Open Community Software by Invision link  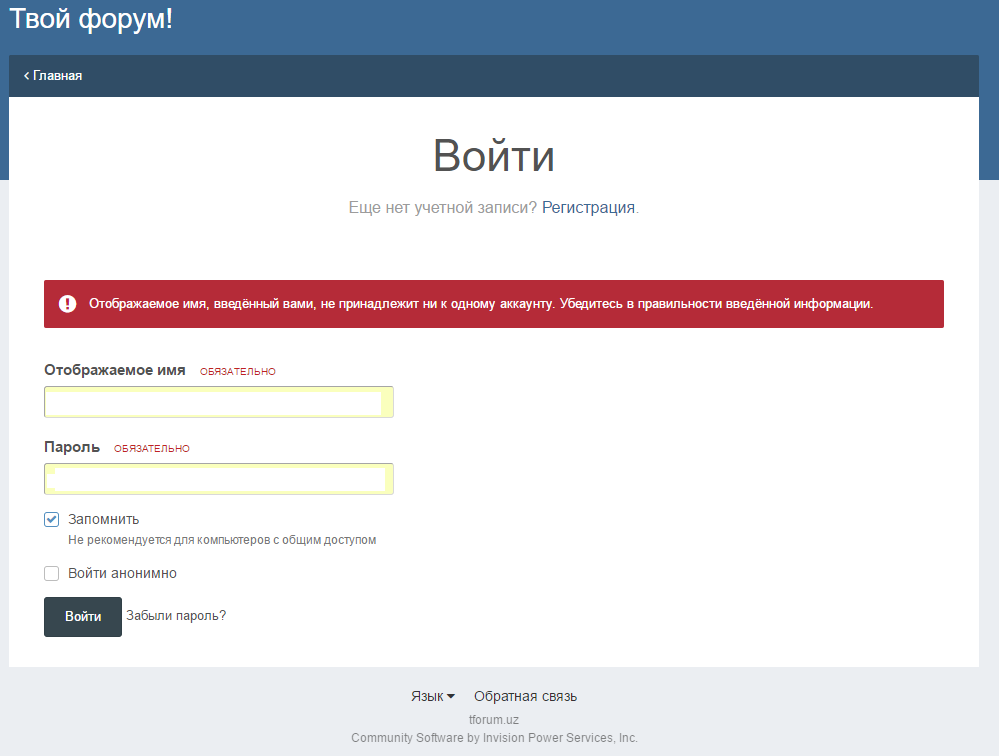point(494,738)
